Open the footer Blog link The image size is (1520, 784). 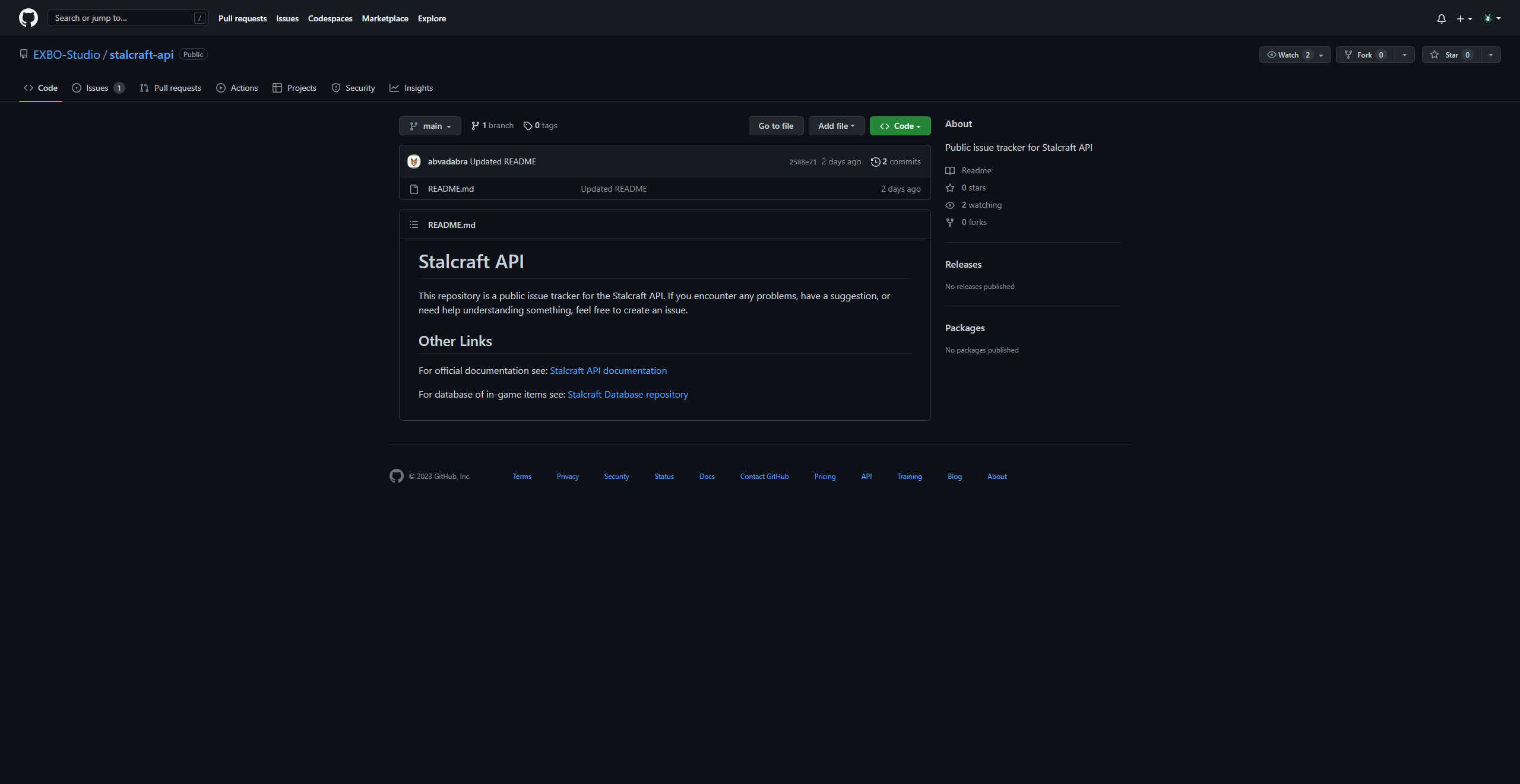955,477
